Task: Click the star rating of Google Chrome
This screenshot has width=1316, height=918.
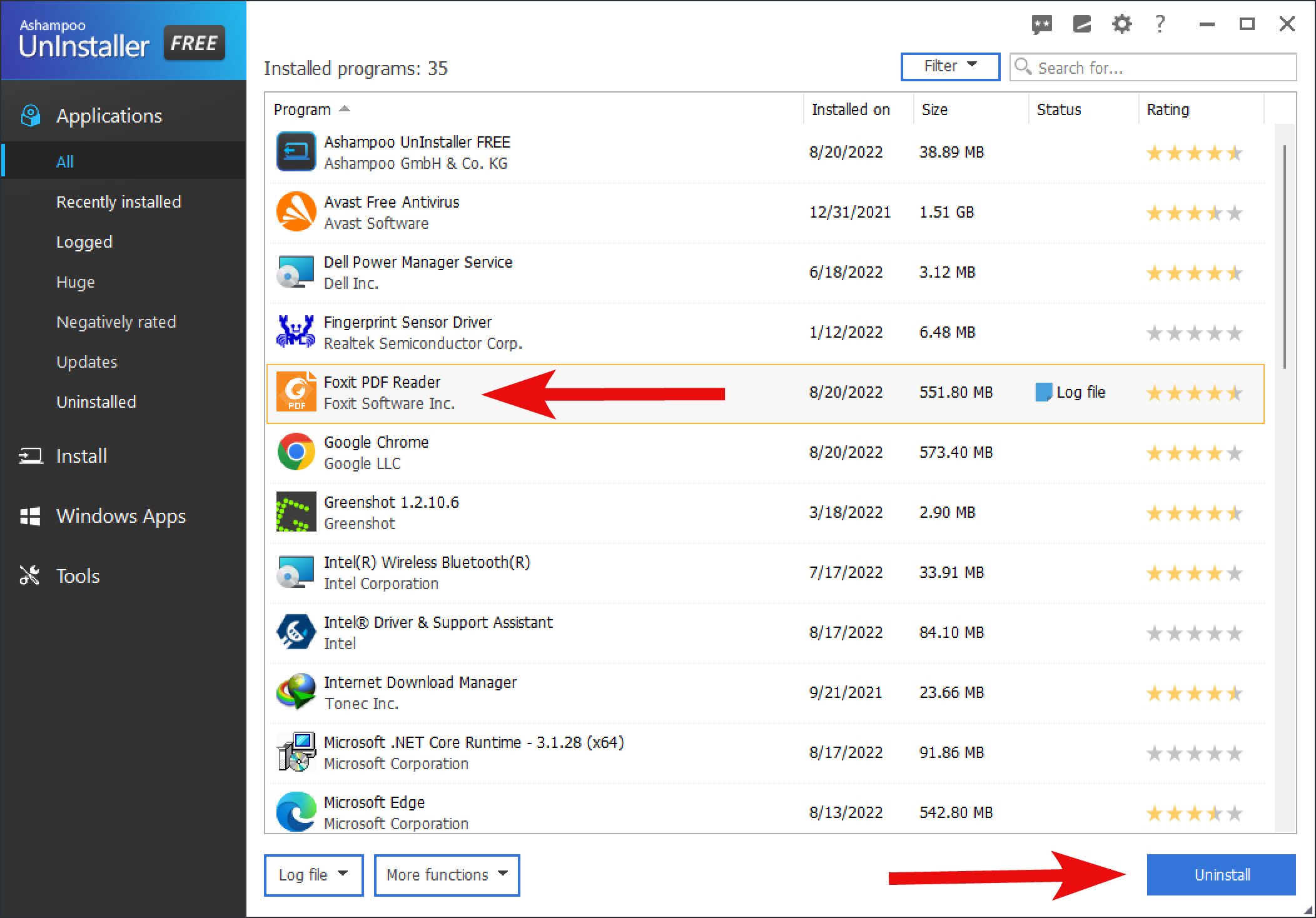Action: 1194,453
